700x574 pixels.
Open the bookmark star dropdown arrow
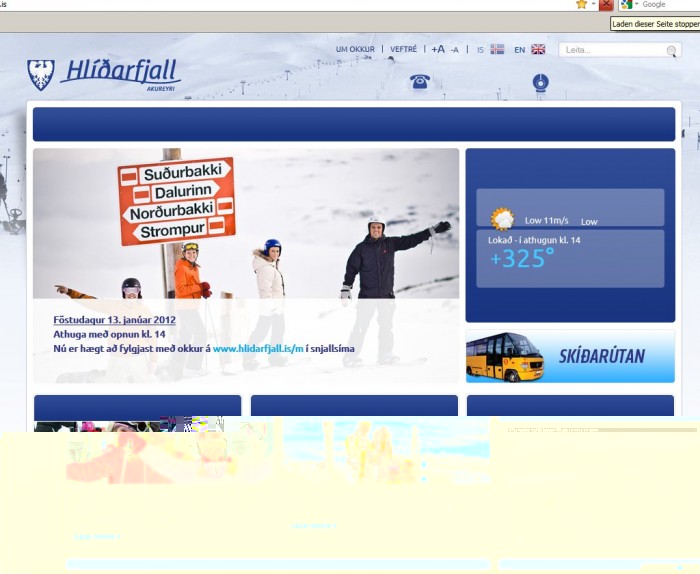(x=592, y=5)
